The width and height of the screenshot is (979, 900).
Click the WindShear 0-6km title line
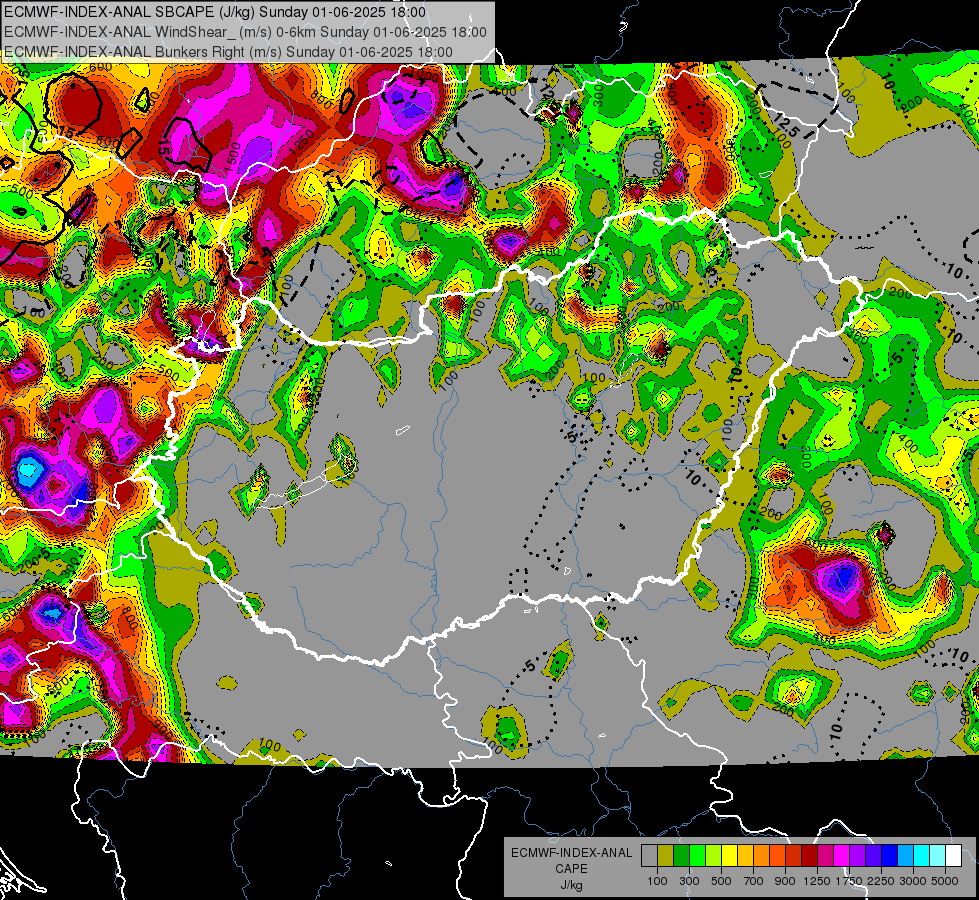[245, 32]
